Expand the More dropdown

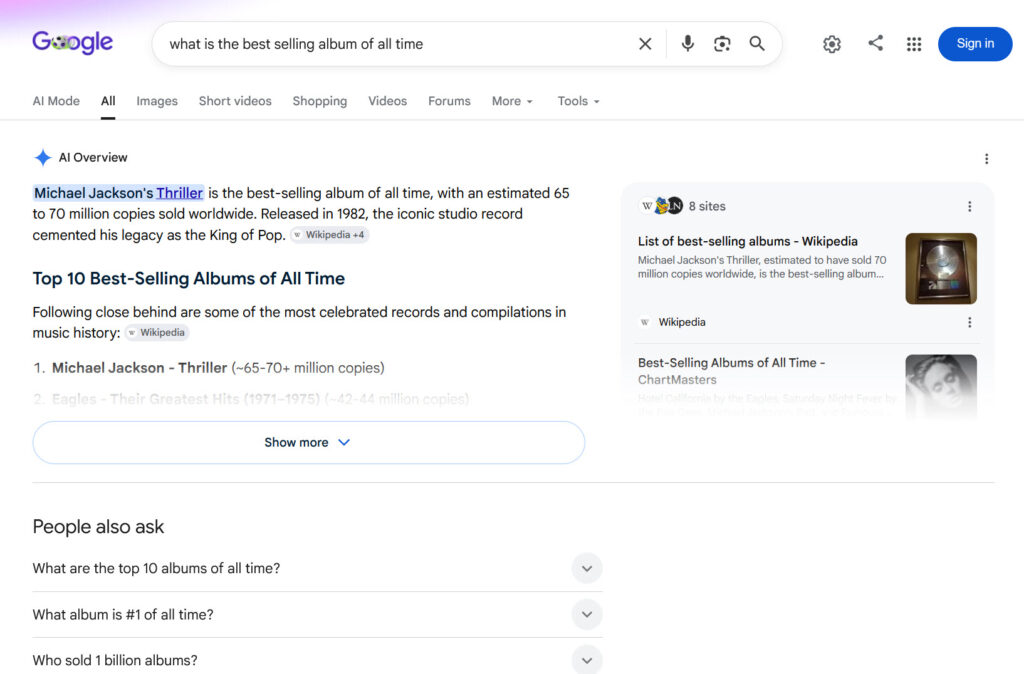coord(512,101)
